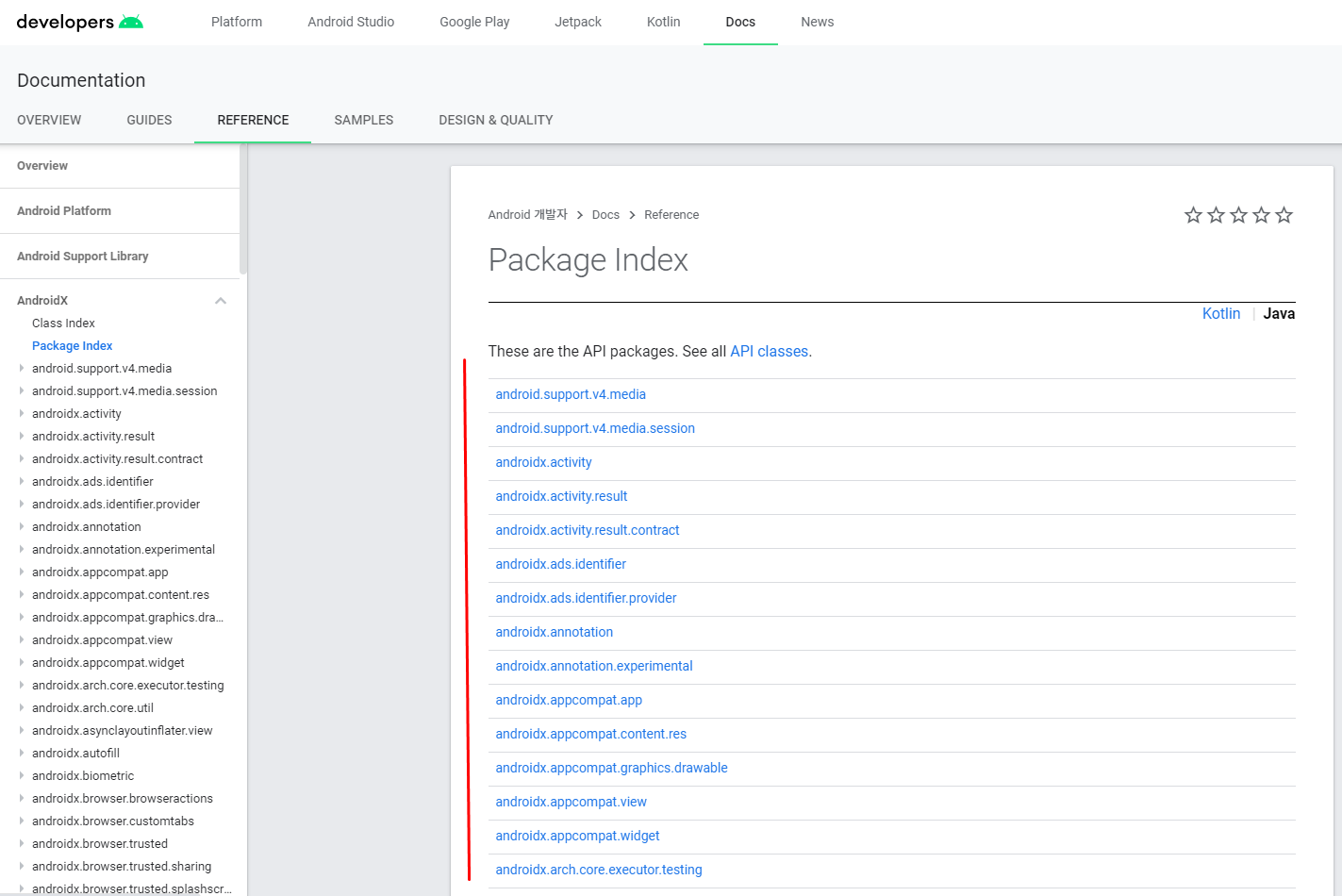
Task: Collapse the AndroidX sidebar section
Action: (221, 301)
